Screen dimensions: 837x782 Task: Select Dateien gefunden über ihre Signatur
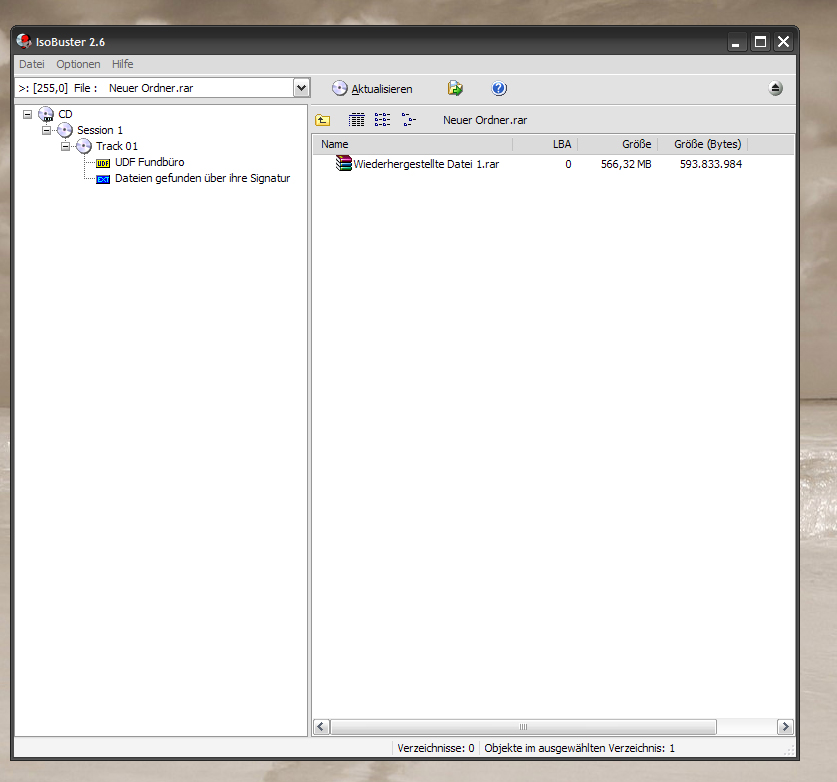[x=202, y=178]
